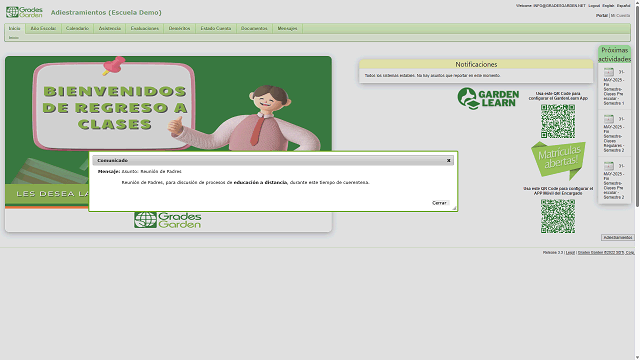Viewport: 640px width, 360px height.
Task: Open the Legal link in the footer
Action: pos(570,253)
